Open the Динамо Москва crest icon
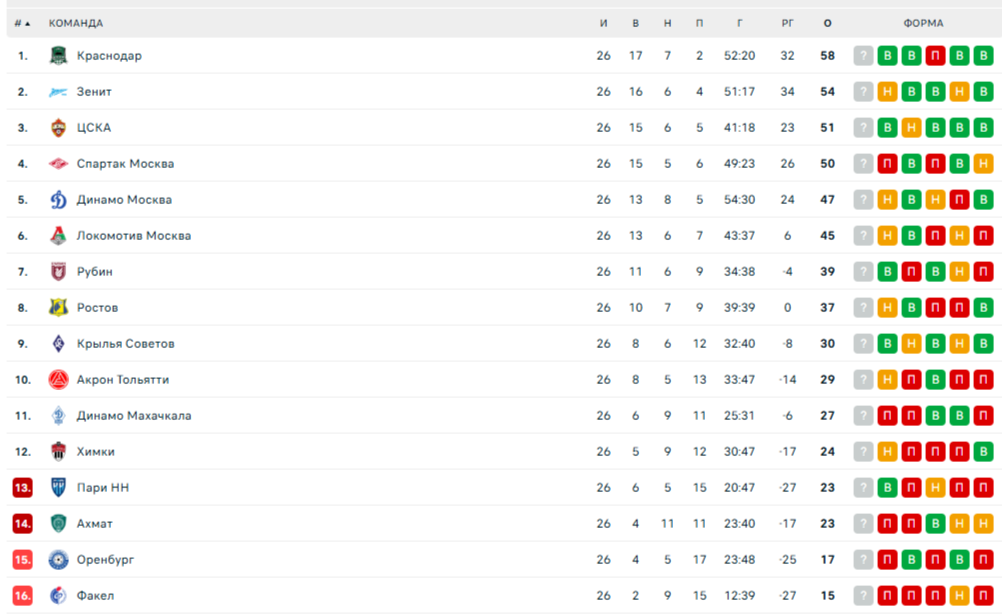Screen dimensions: 1002x616 [58, 200]
